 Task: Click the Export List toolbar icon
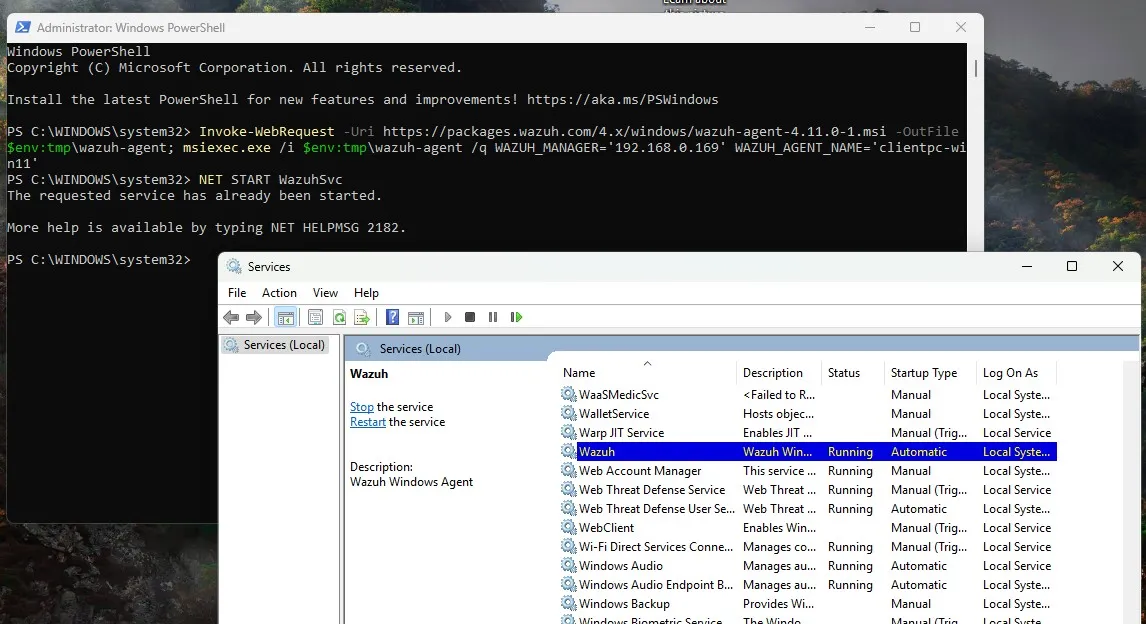pos(361,317)
